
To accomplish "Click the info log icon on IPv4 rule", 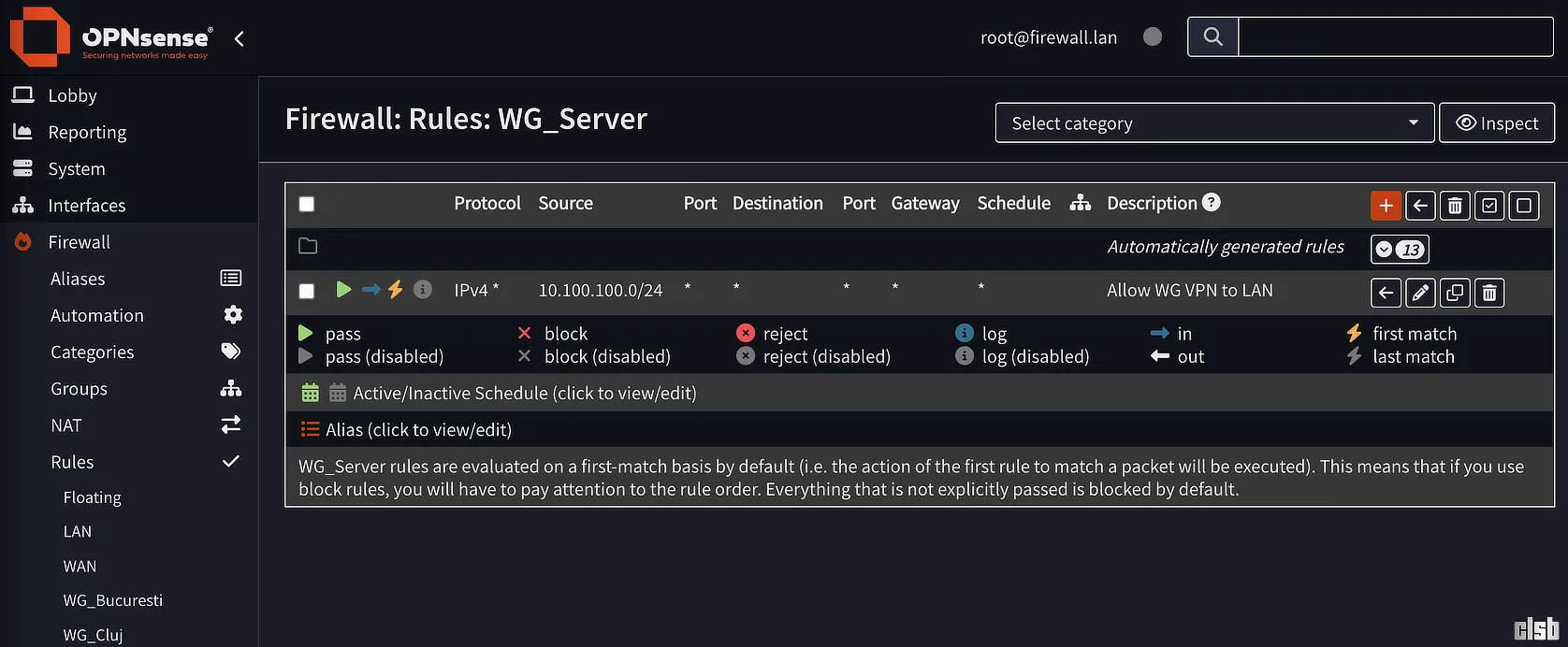I will click(423, 290).
